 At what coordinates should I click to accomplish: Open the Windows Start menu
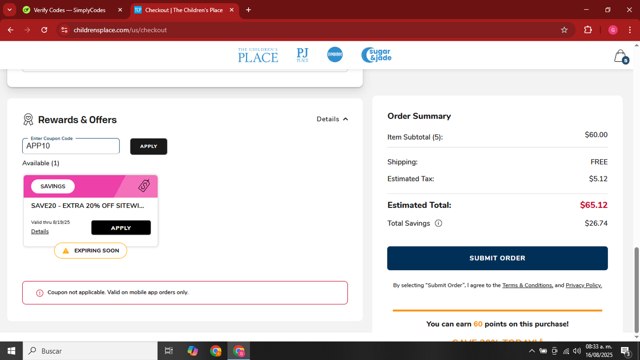click(11, 351)
